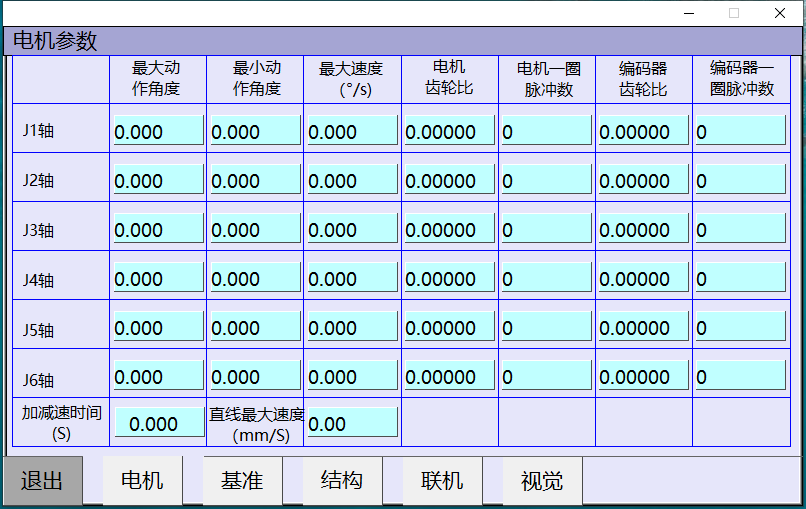Select J2轴 最小动作角度 input field
Screen dimensions: 806x509
(255, 180)
